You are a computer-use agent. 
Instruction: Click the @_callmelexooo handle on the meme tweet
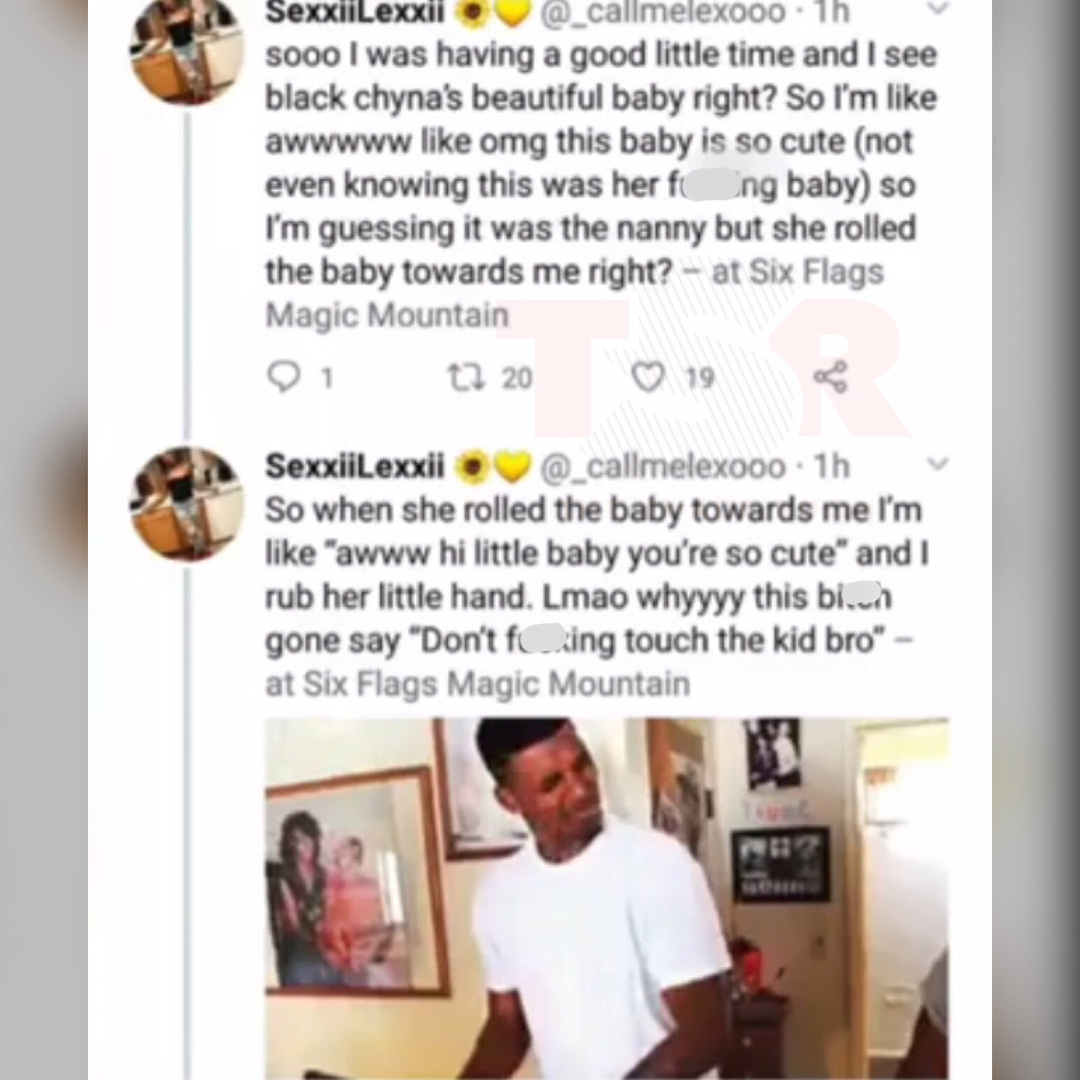[x=663, y=468]
